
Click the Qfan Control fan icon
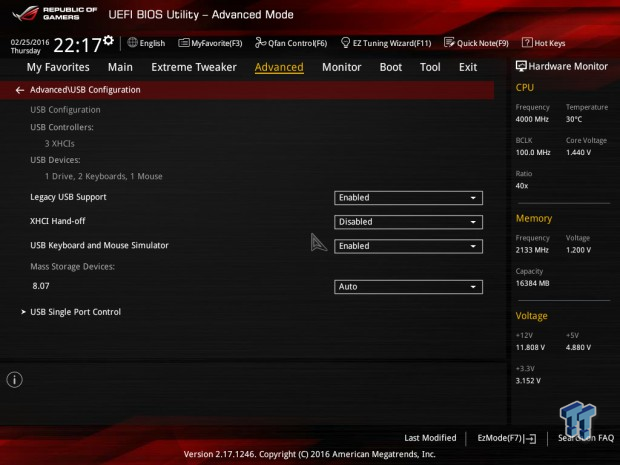point(260,43)
